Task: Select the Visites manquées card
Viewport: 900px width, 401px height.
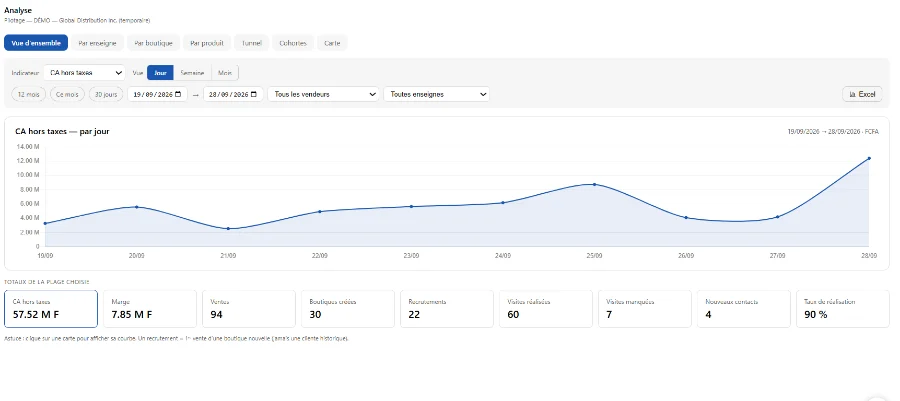Action: point(645,309)
